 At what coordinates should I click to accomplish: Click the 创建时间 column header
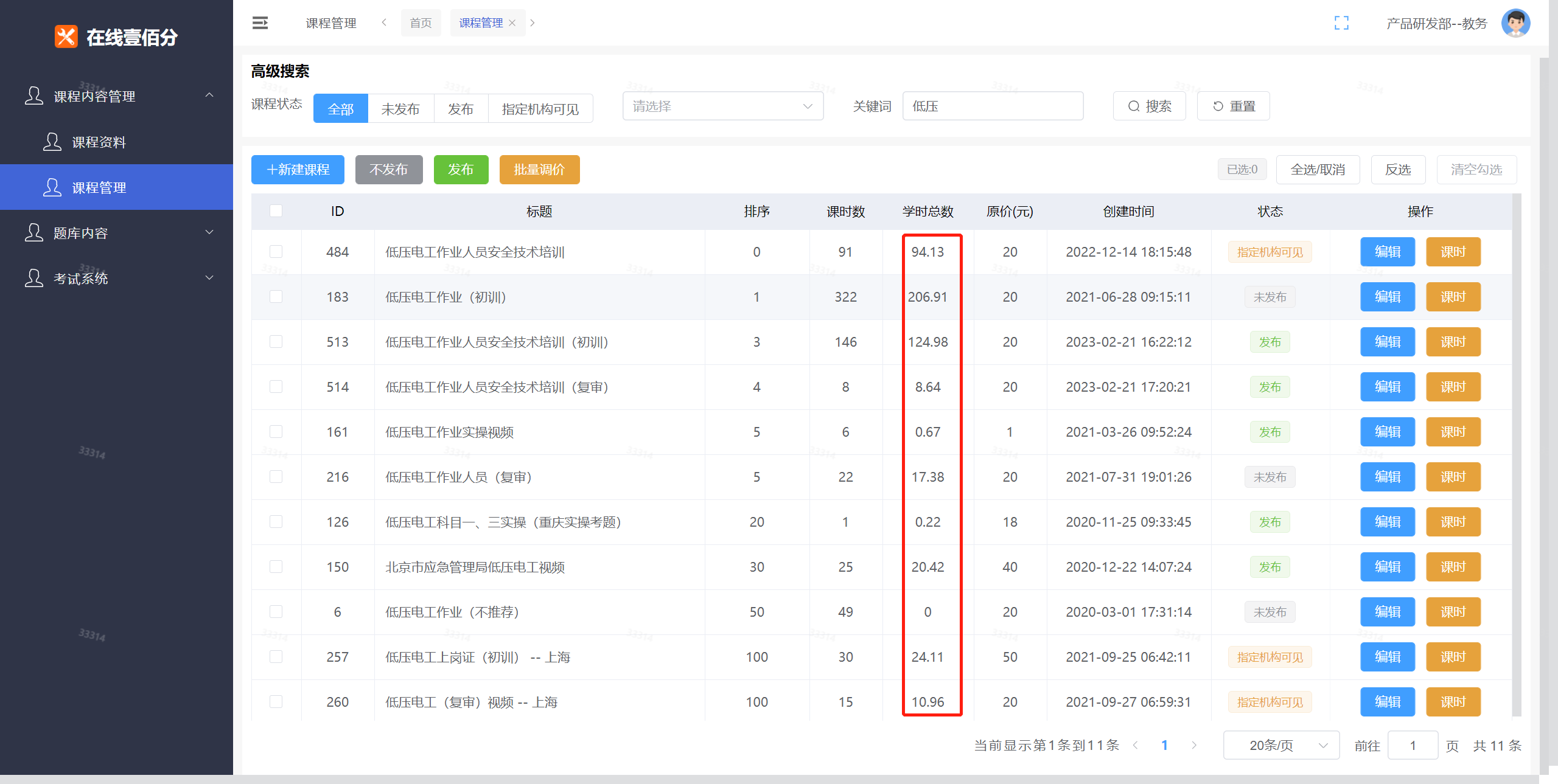tap(1128, 211)
